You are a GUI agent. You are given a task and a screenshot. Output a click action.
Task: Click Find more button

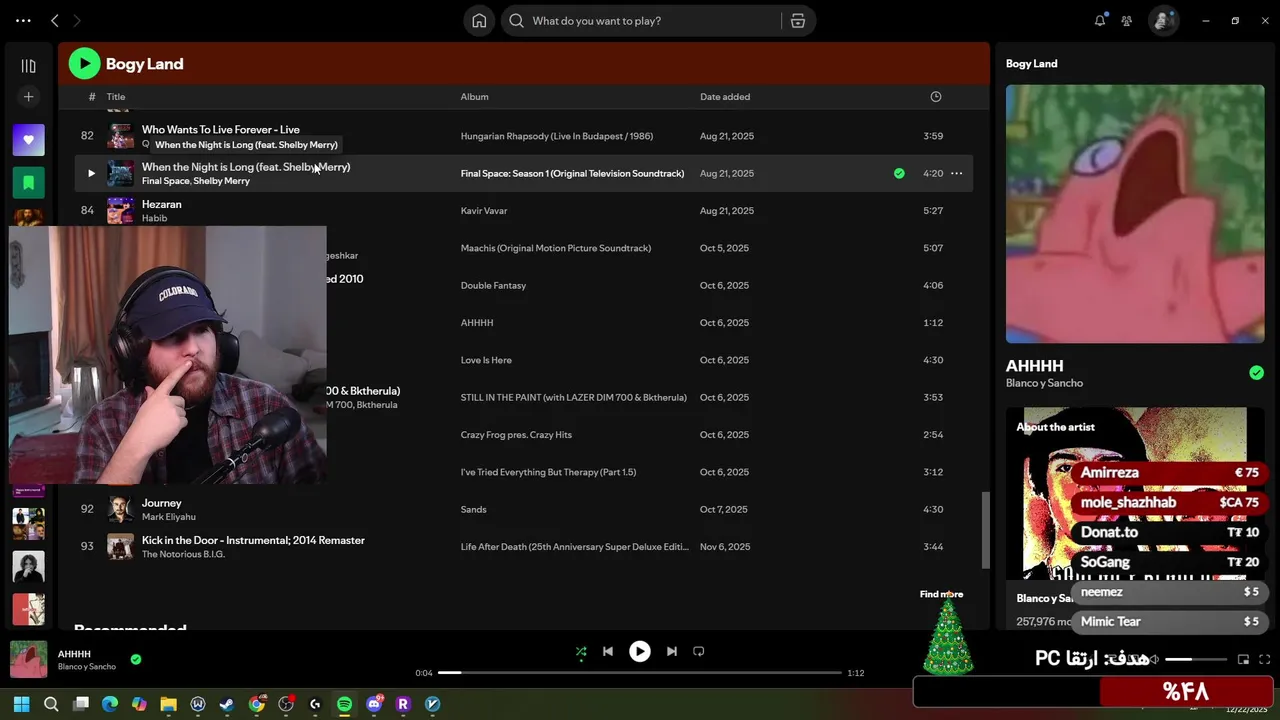click(x=941, y=594)
